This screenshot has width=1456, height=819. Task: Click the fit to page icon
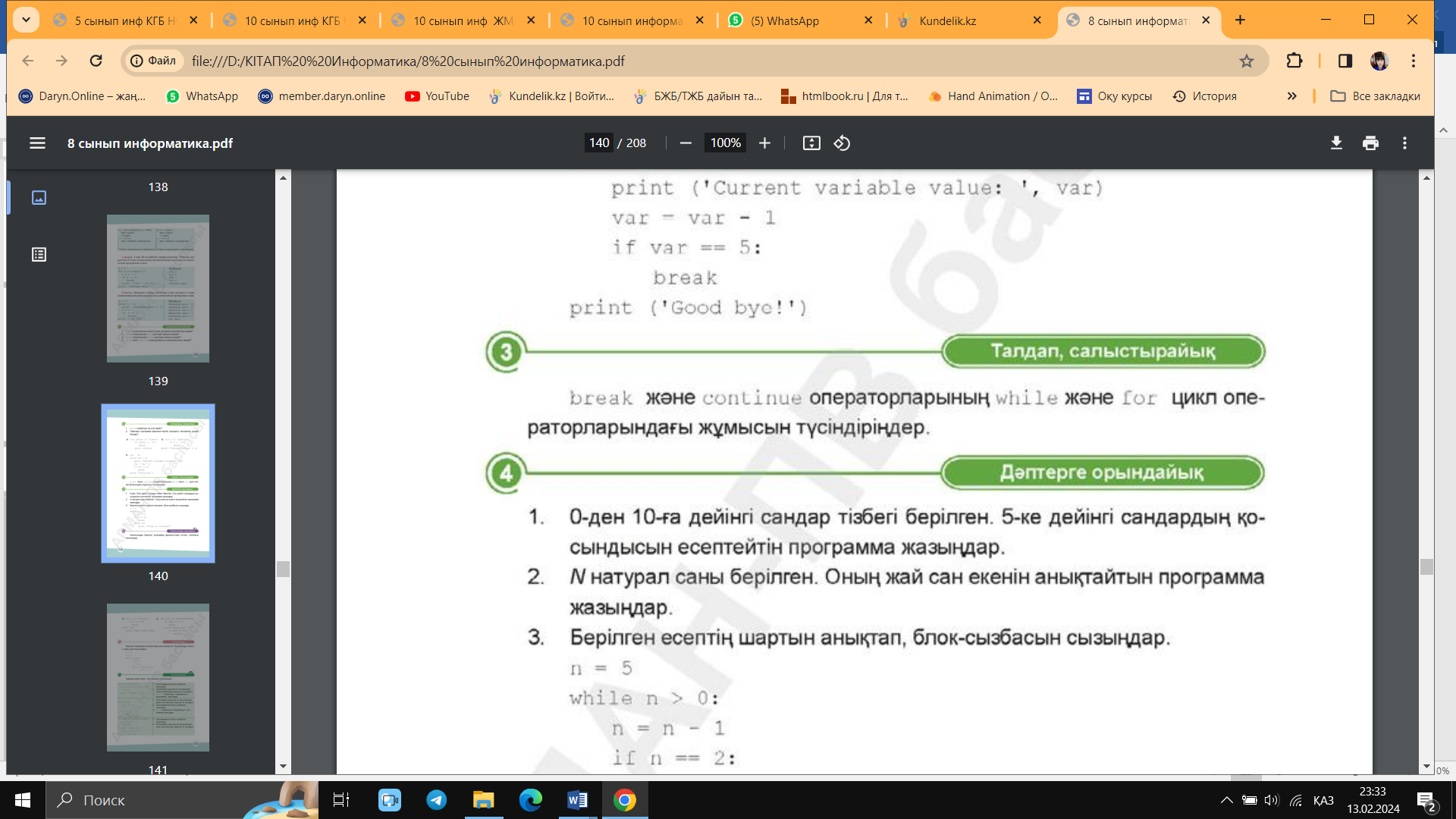811,143
